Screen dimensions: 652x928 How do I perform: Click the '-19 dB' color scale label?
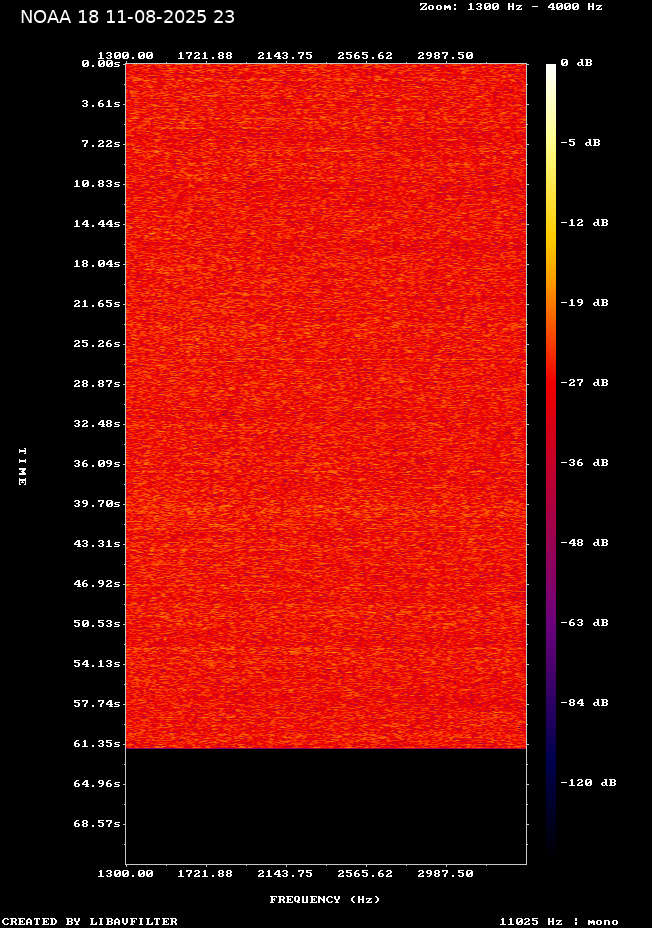tap(585, 302)
